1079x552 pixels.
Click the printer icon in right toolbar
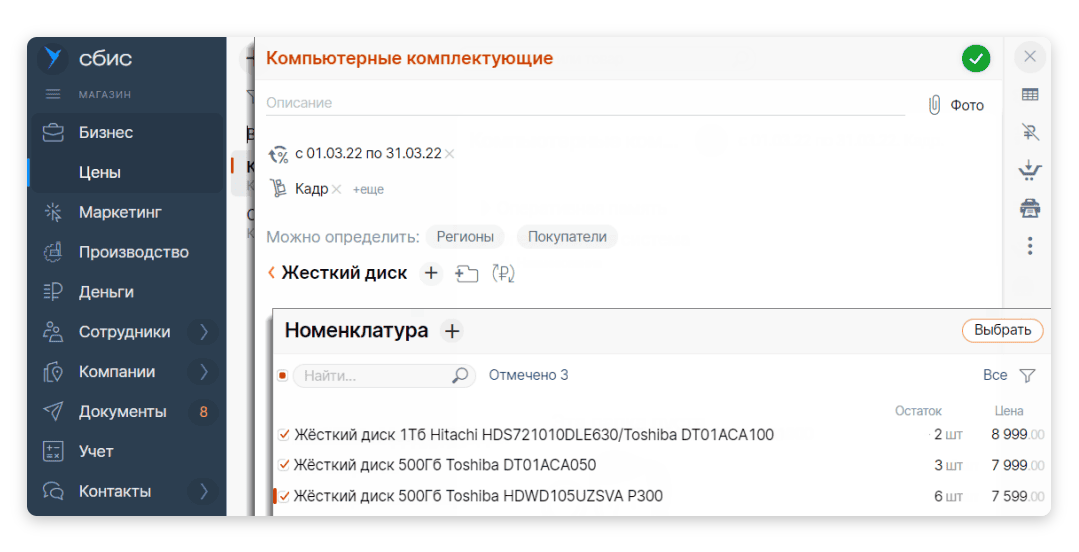pos(1029,208)
